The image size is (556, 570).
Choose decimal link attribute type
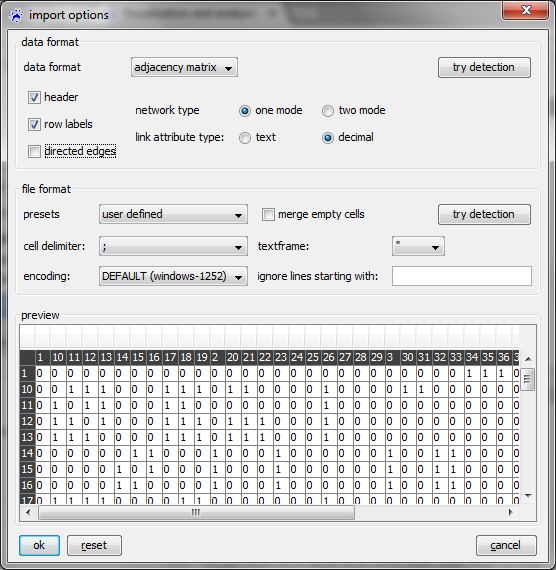[x=328, y=138]
